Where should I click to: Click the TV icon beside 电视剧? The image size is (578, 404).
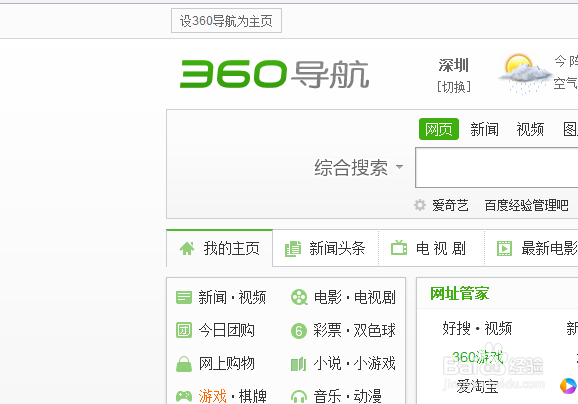coord(399,248)
